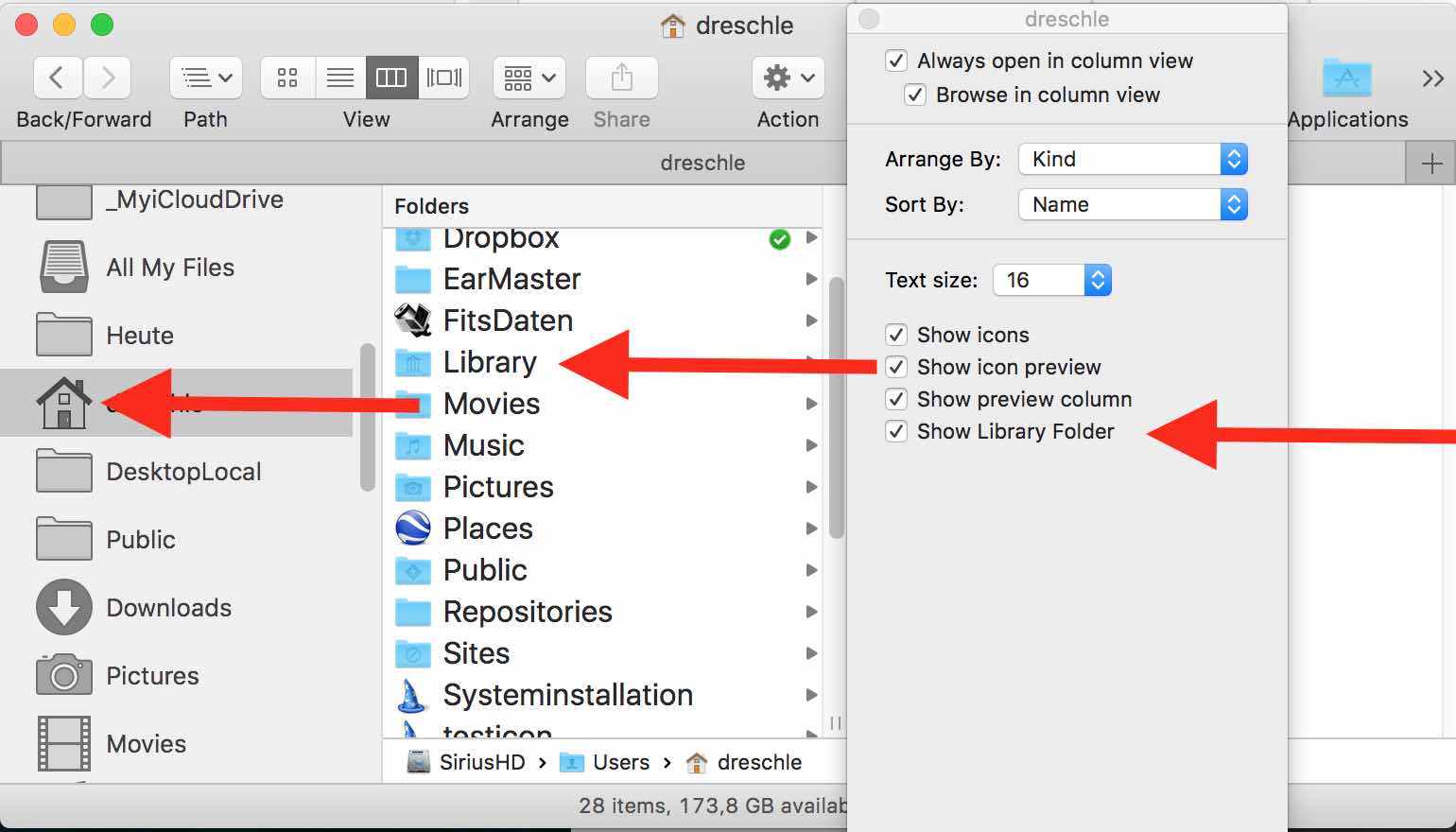Show more toolbar items with double chevron
This screenshot has width=1456, height=832.
pos(1432,78)
